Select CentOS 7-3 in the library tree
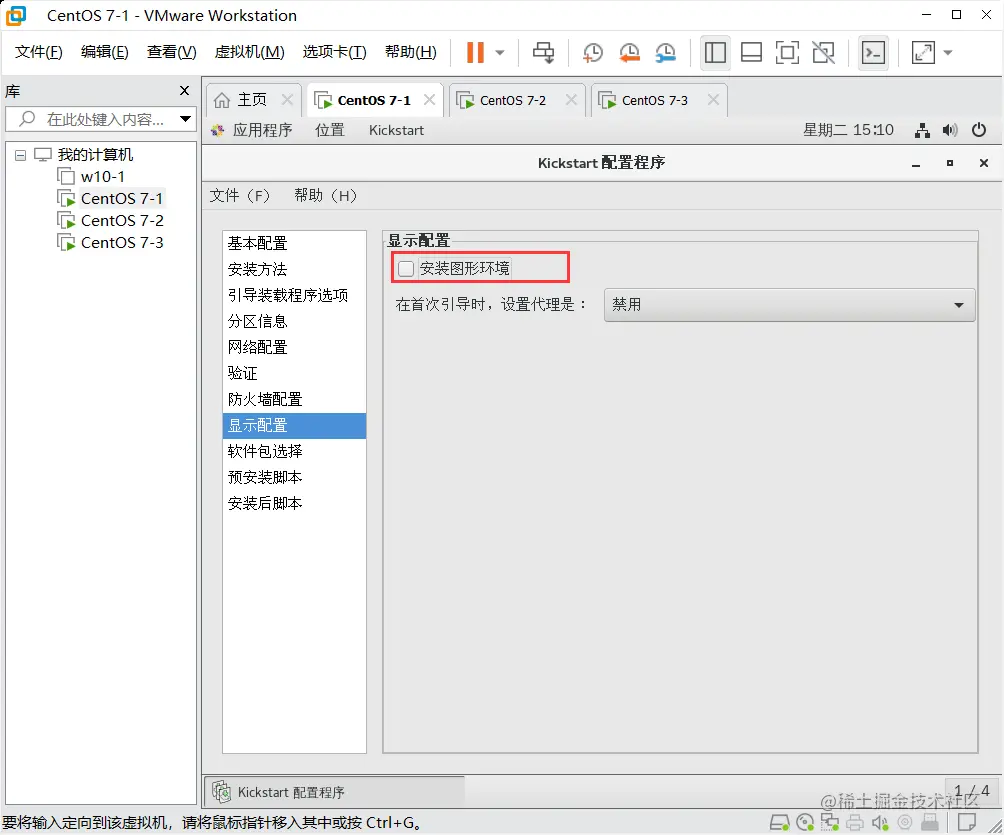This screenshot has height=835, width=1004. pyautogui.click(x=122, y=243)
